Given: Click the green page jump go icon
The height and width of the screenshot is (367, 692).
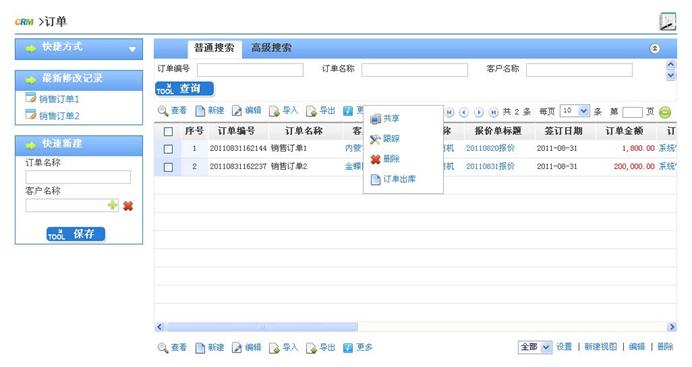Looking at the screenshot, I should (665, 112).
